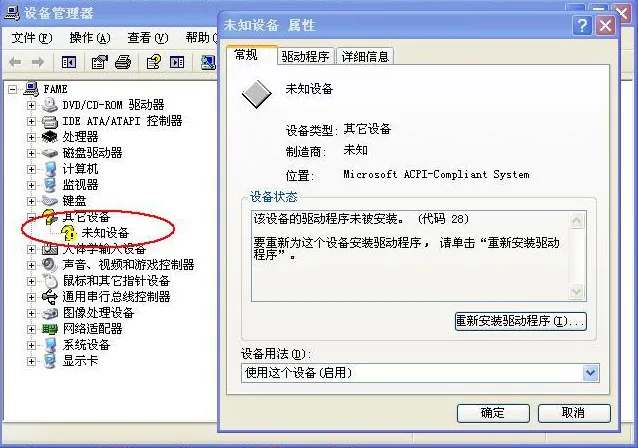This screenshot has height=448, width=638.
Task: Open the 设备用法 dropdown list
Action: pos(591,373)
